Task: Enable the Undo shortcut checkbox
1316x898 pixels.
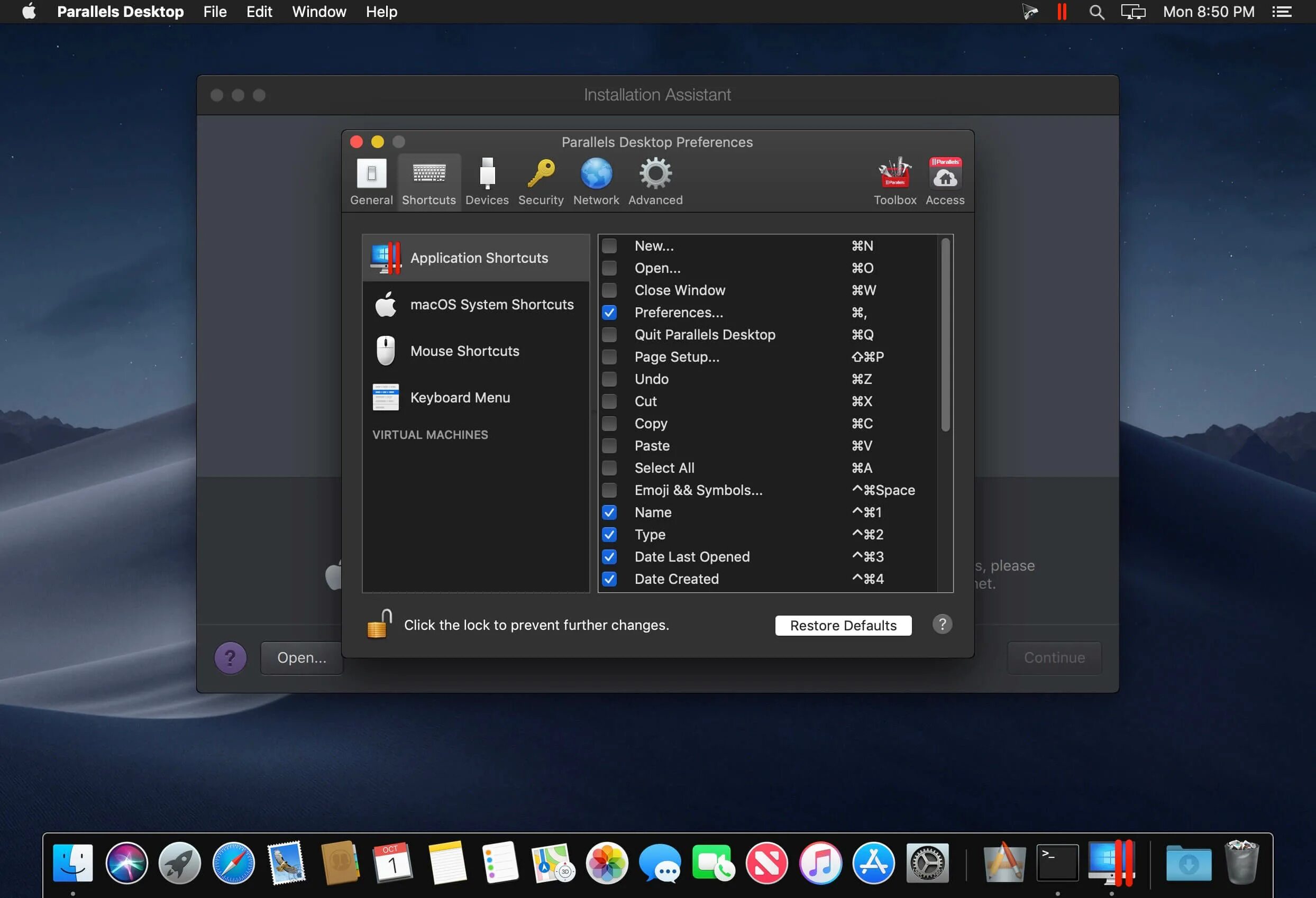Action: 609,379
